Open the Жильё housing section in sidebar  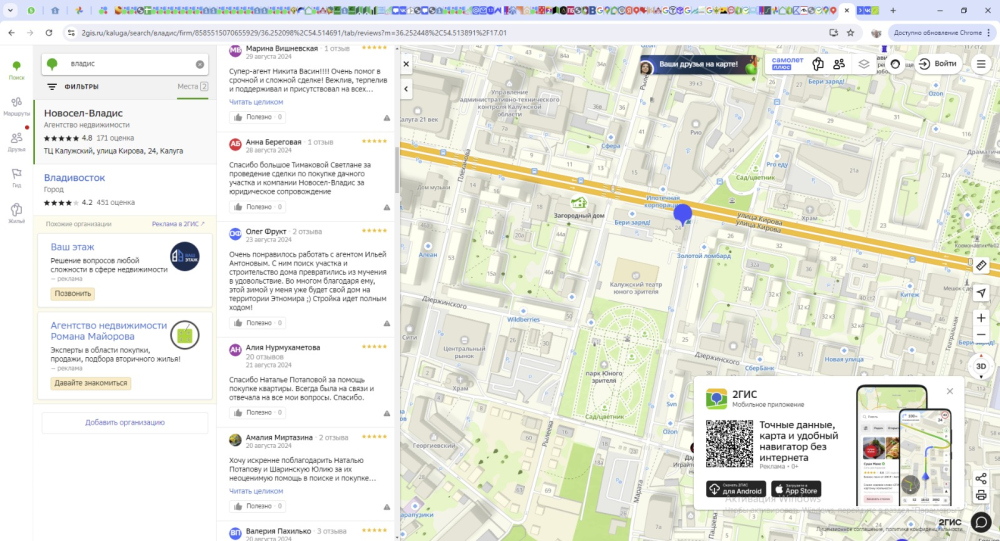click(17, 213)
